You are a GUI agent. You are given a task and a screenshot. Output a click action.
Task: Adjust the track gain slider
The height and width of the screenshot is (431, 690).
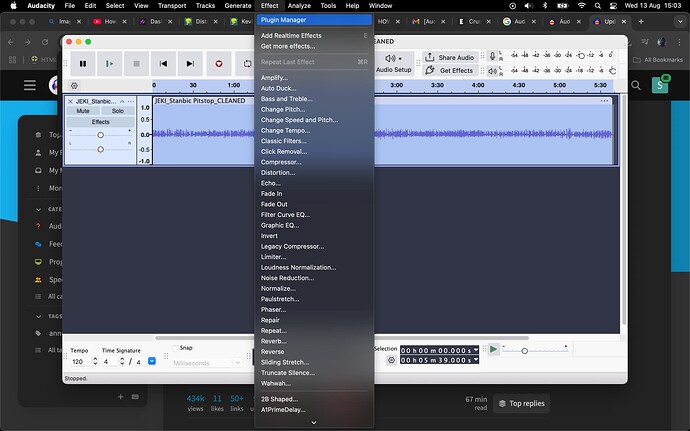100,135
